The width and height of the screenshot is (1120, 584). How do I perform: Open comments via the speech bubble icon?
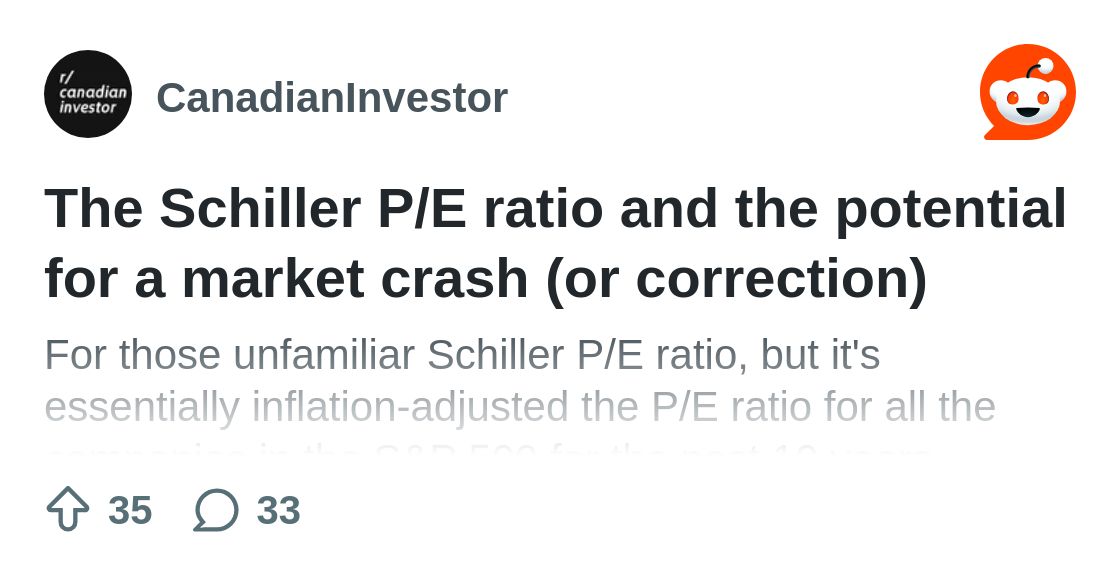[216, 509]
